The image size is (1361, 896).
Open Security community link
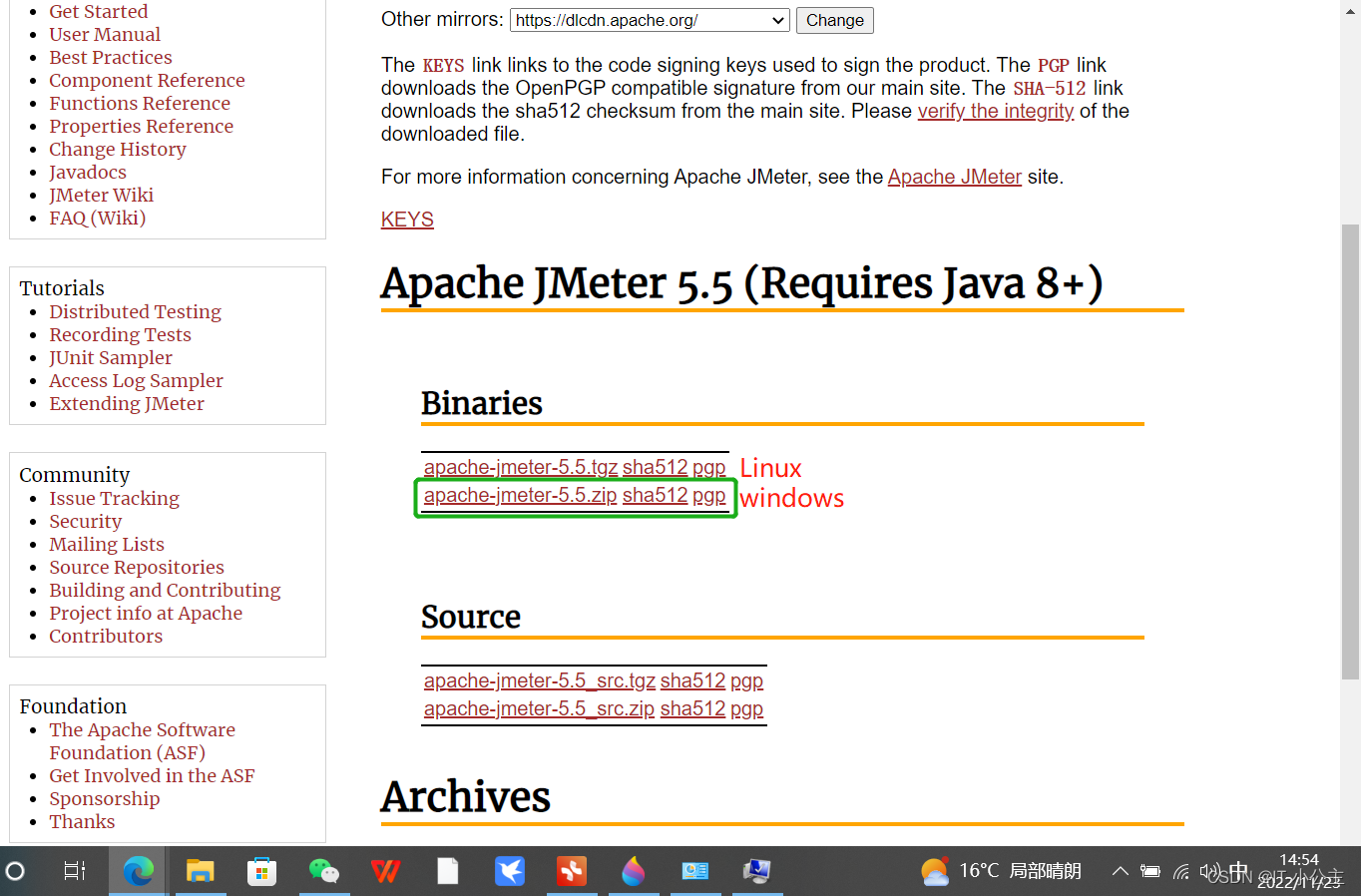click(x=86, y=521)
